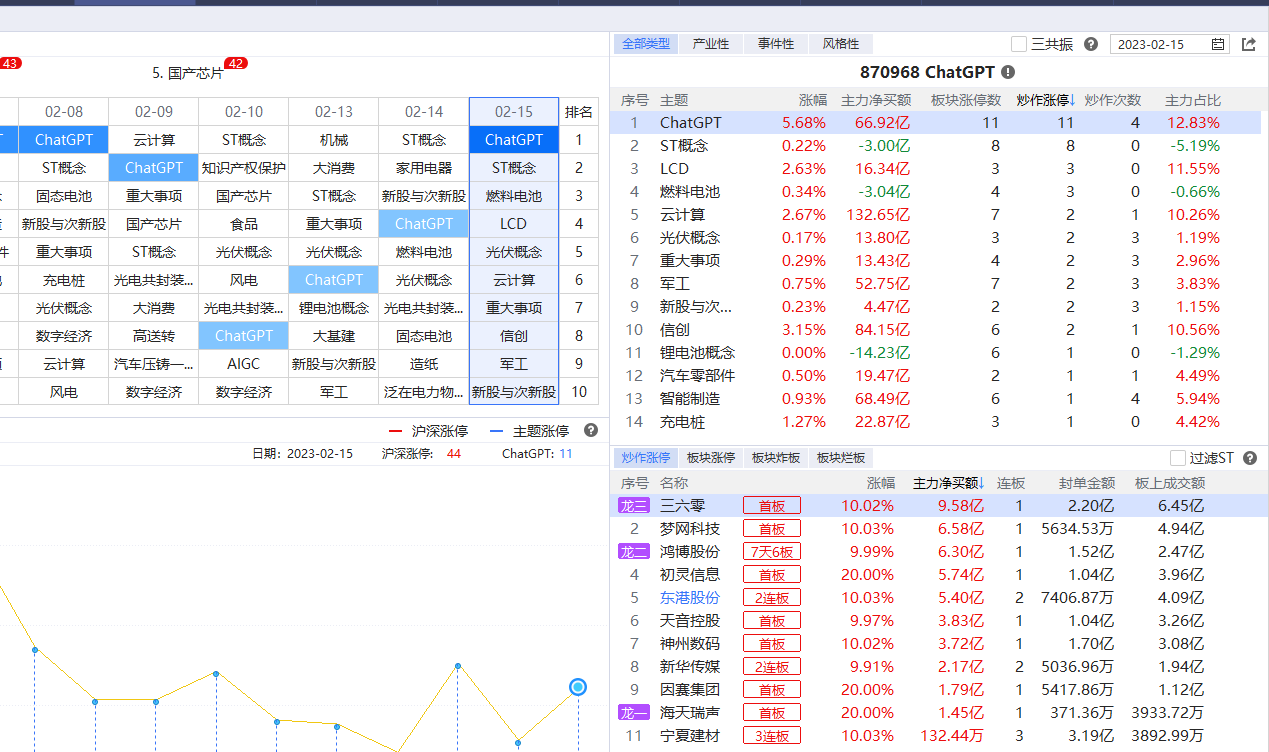Click 燃料电池 cell under 02-15 column
Screen dimensions: 1269x752
click(x=514, y=196)
